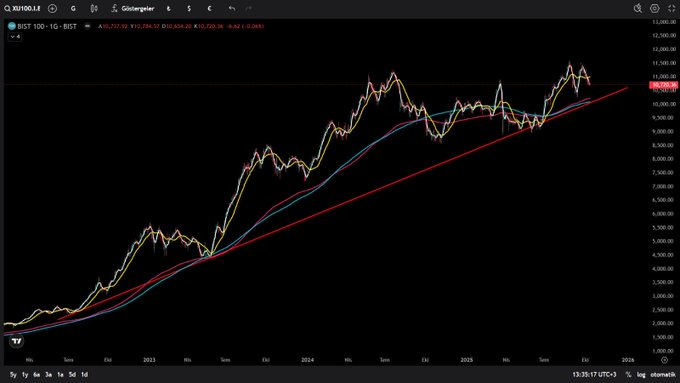Undo the last chart action
Screen dimensions: 680x383
232,8
